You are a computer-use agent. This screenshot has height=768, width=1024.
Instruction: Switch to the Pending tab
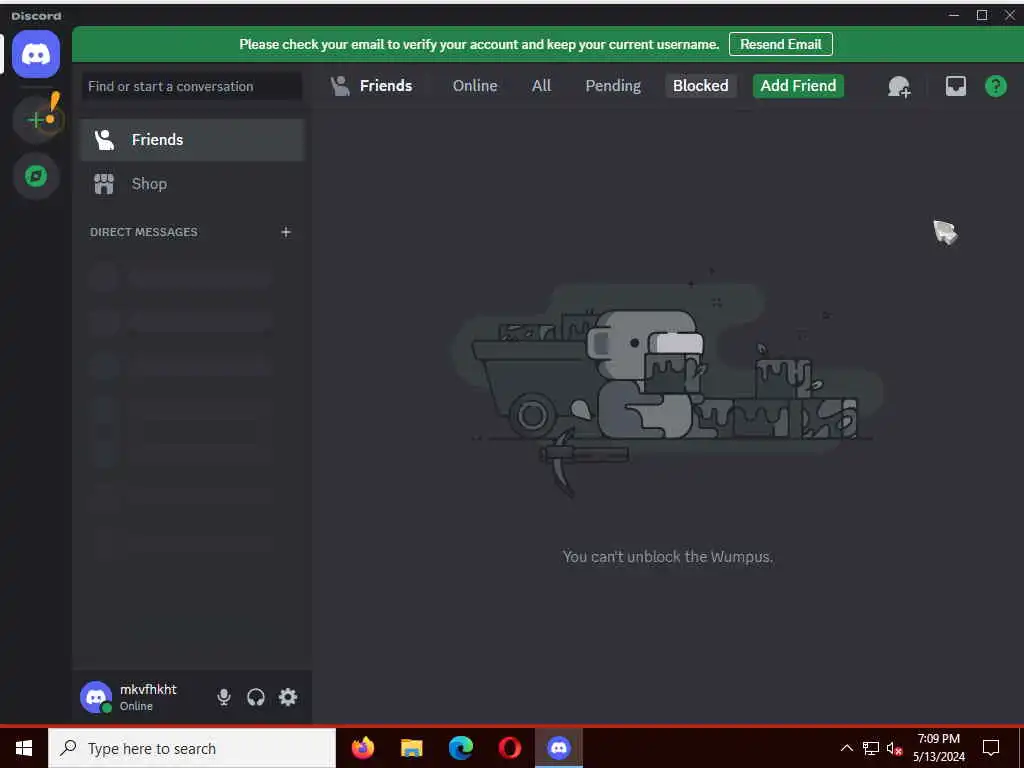(613, 86)
